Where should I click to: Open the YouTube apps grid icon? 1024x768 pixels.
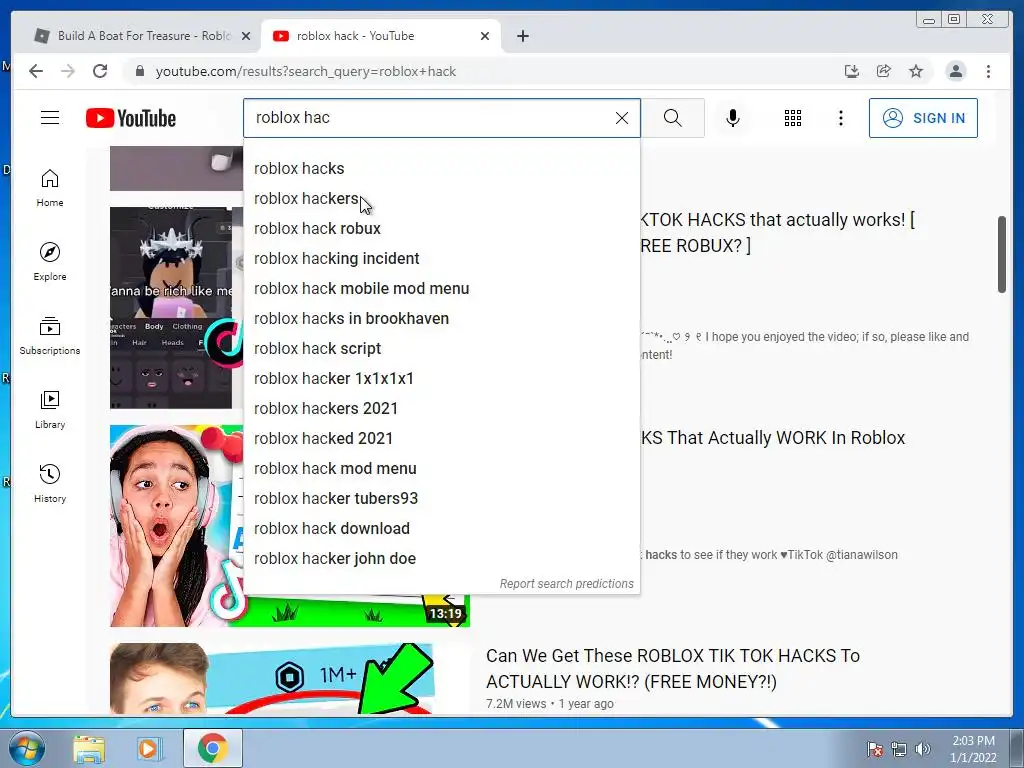(793, 118)
